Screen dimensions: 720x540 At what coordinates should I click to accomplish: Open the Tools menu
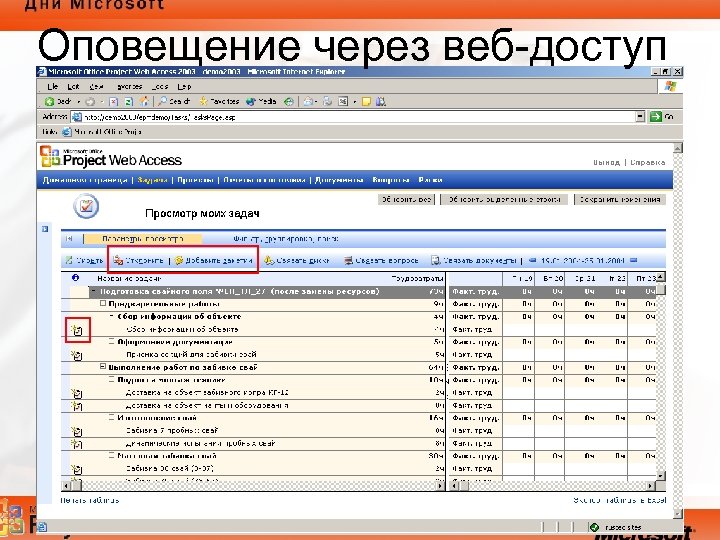[160, 86]
